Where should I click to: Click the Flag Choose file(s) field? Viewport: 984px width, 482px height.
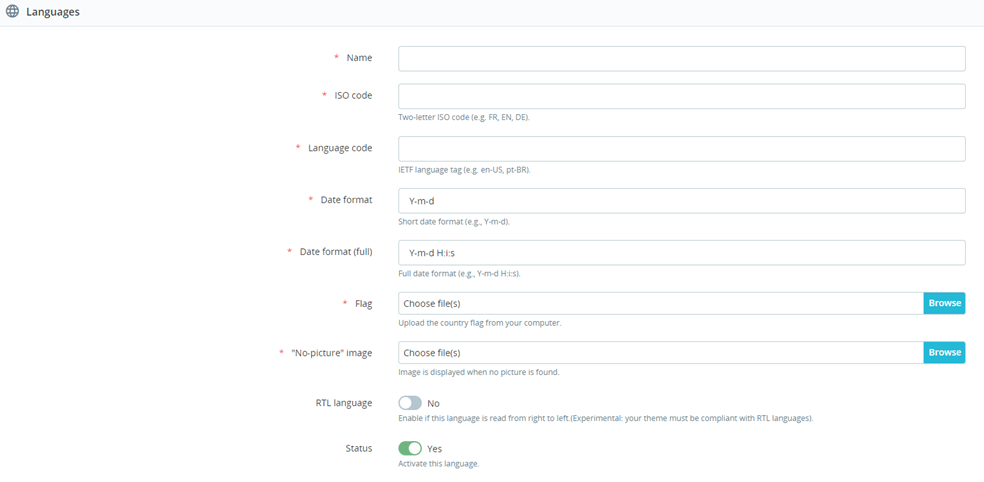661,303
